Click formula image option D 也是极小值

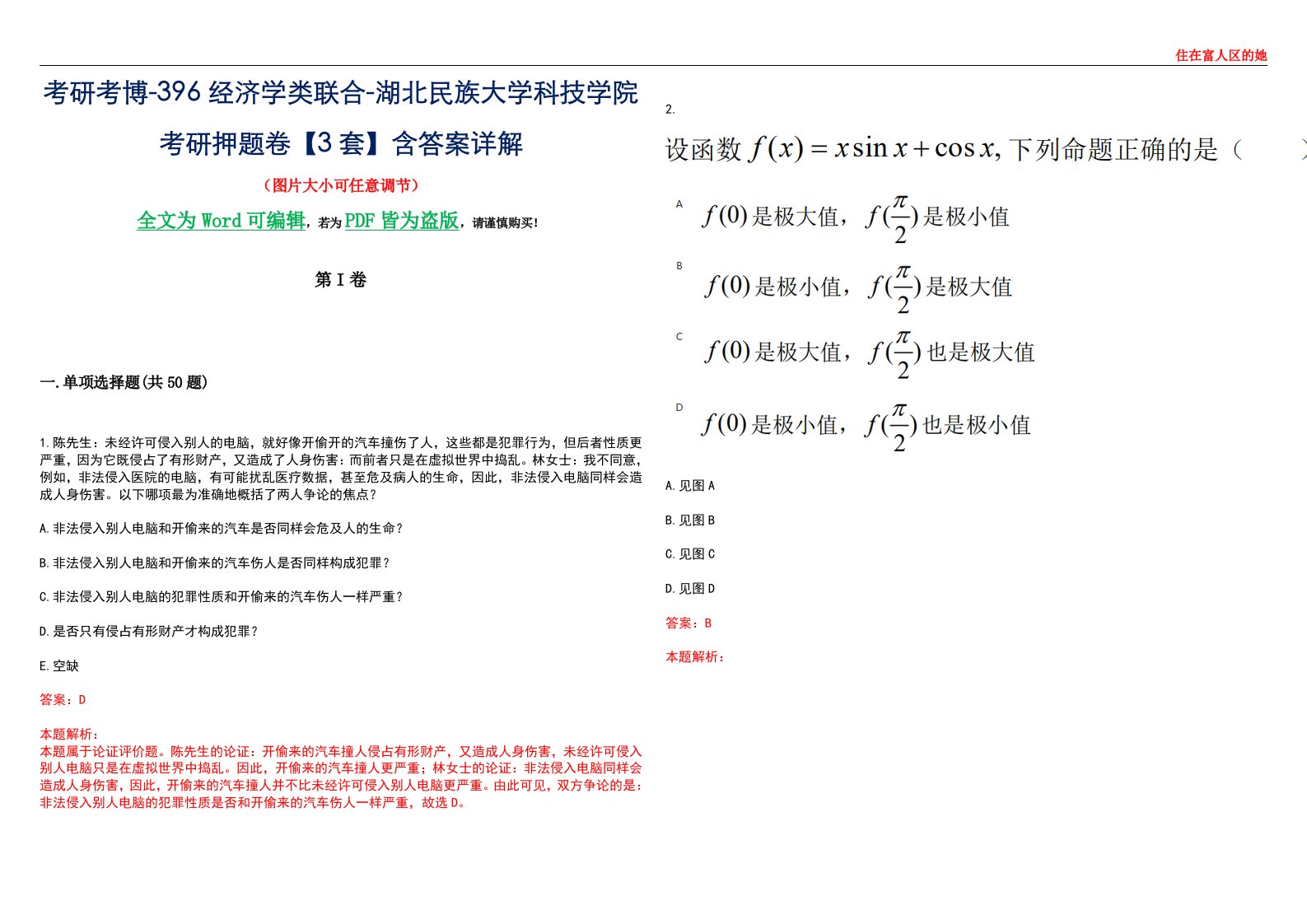(x=866, y=425)
